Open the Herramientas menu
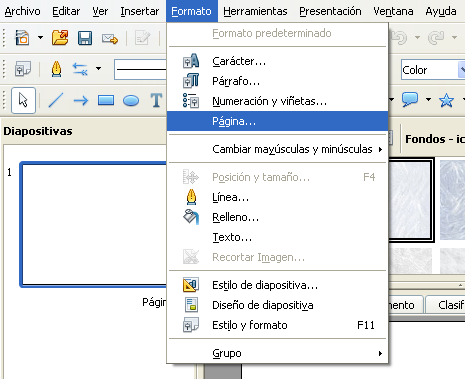465x379 pixels. 255,11
